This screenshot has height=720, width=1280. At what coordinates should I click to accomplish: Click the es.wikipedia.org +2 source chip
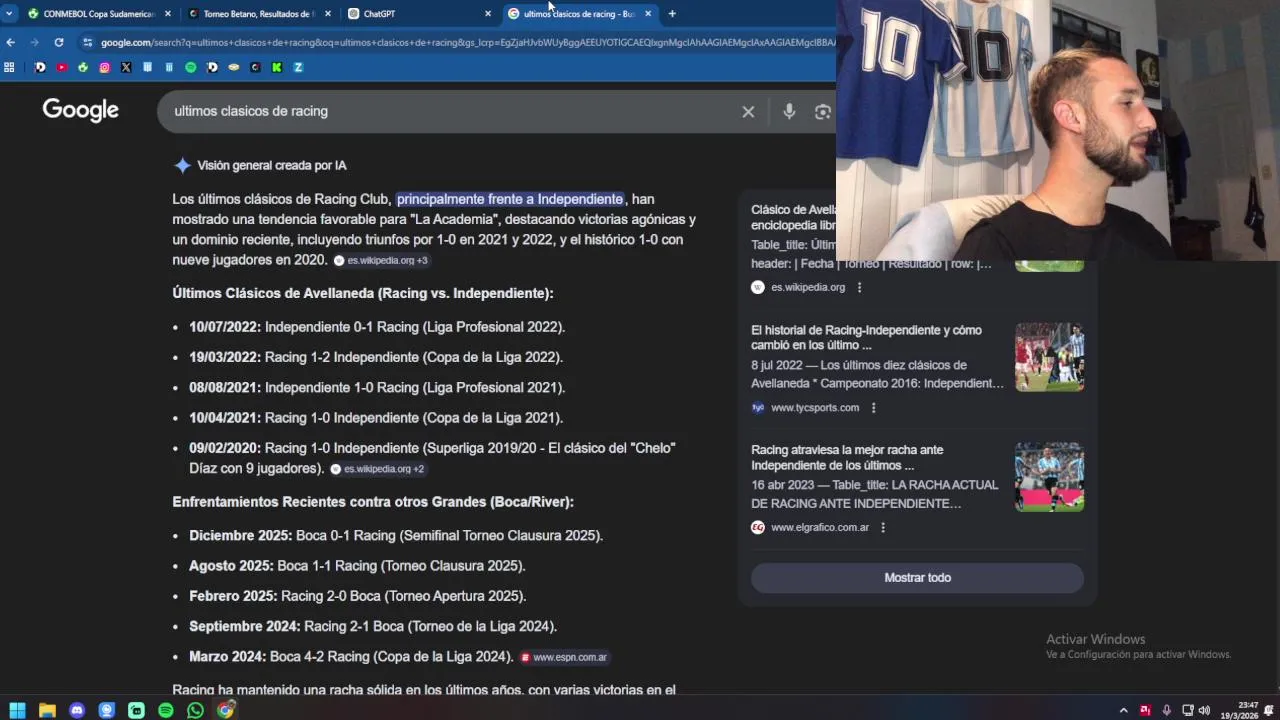coord(378,469)
